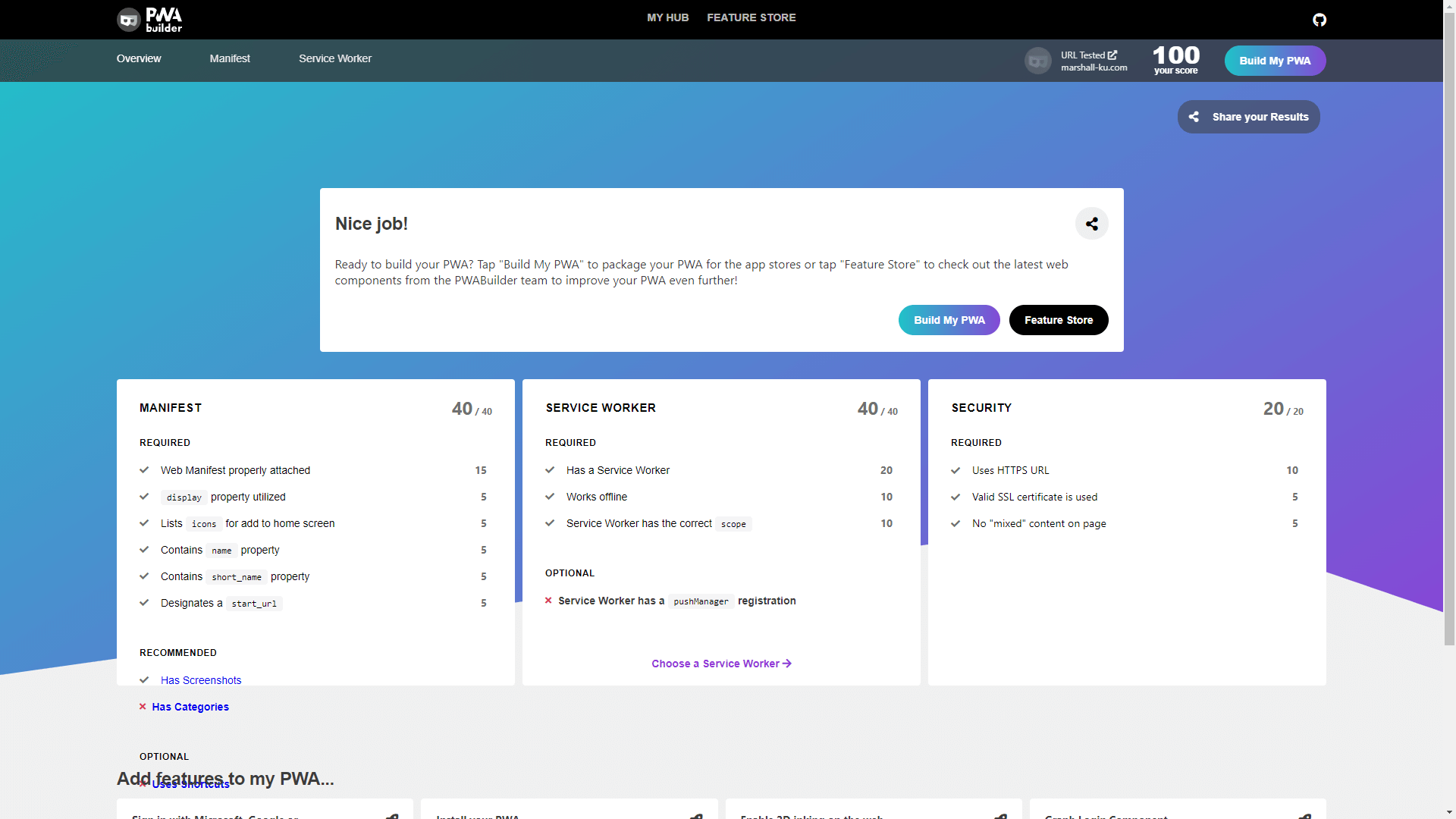Viewport: 1456px width, 819px height.
Task: Select the Overview tab
Action: [x=138, y=58]
